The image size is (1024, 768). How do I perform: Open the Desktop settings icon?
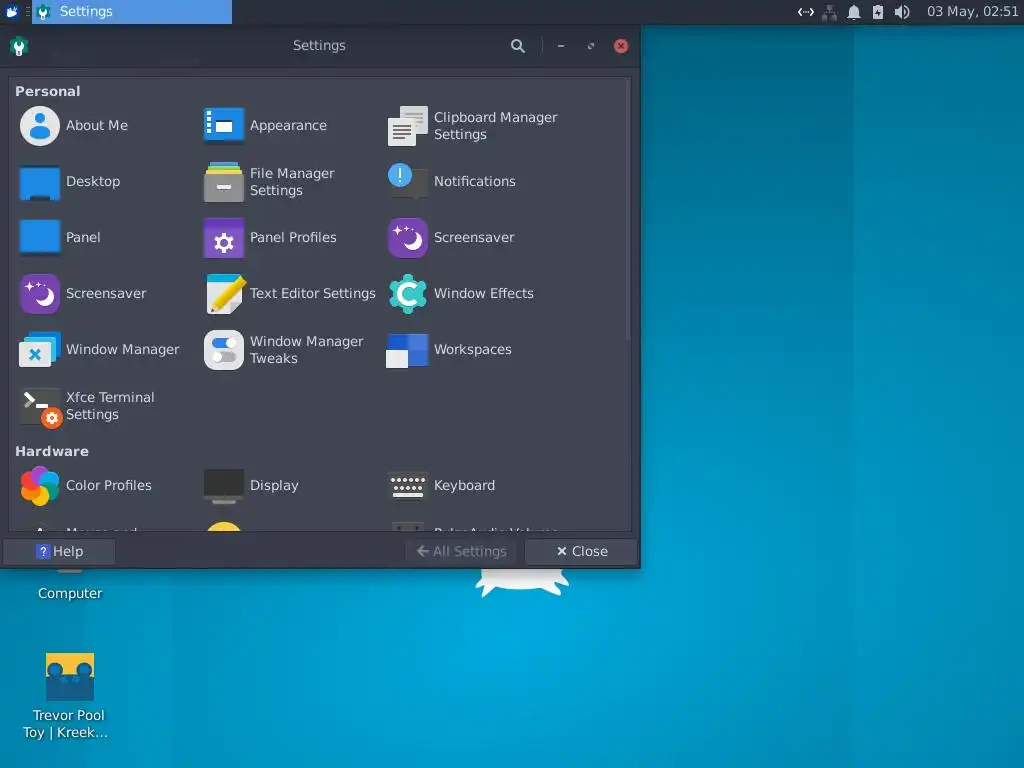[40, 182]
